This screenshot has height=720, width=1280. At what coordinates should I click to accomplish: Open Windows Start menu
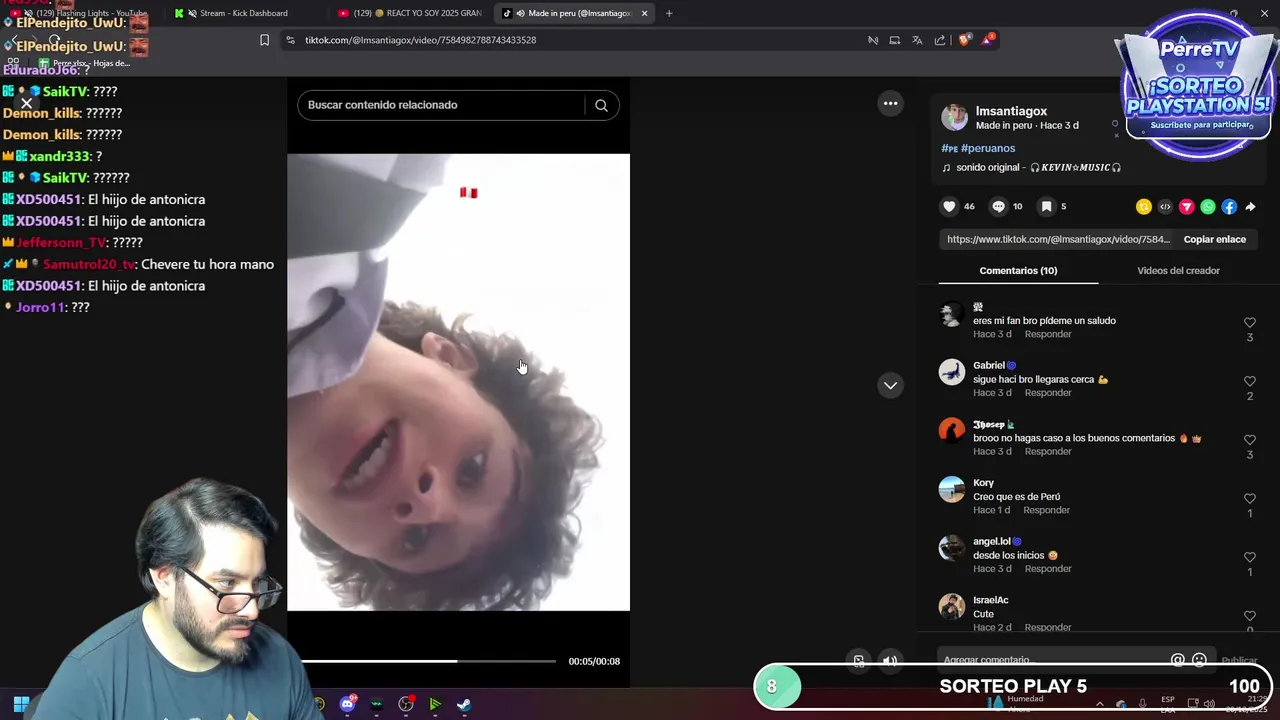point(21,704)
